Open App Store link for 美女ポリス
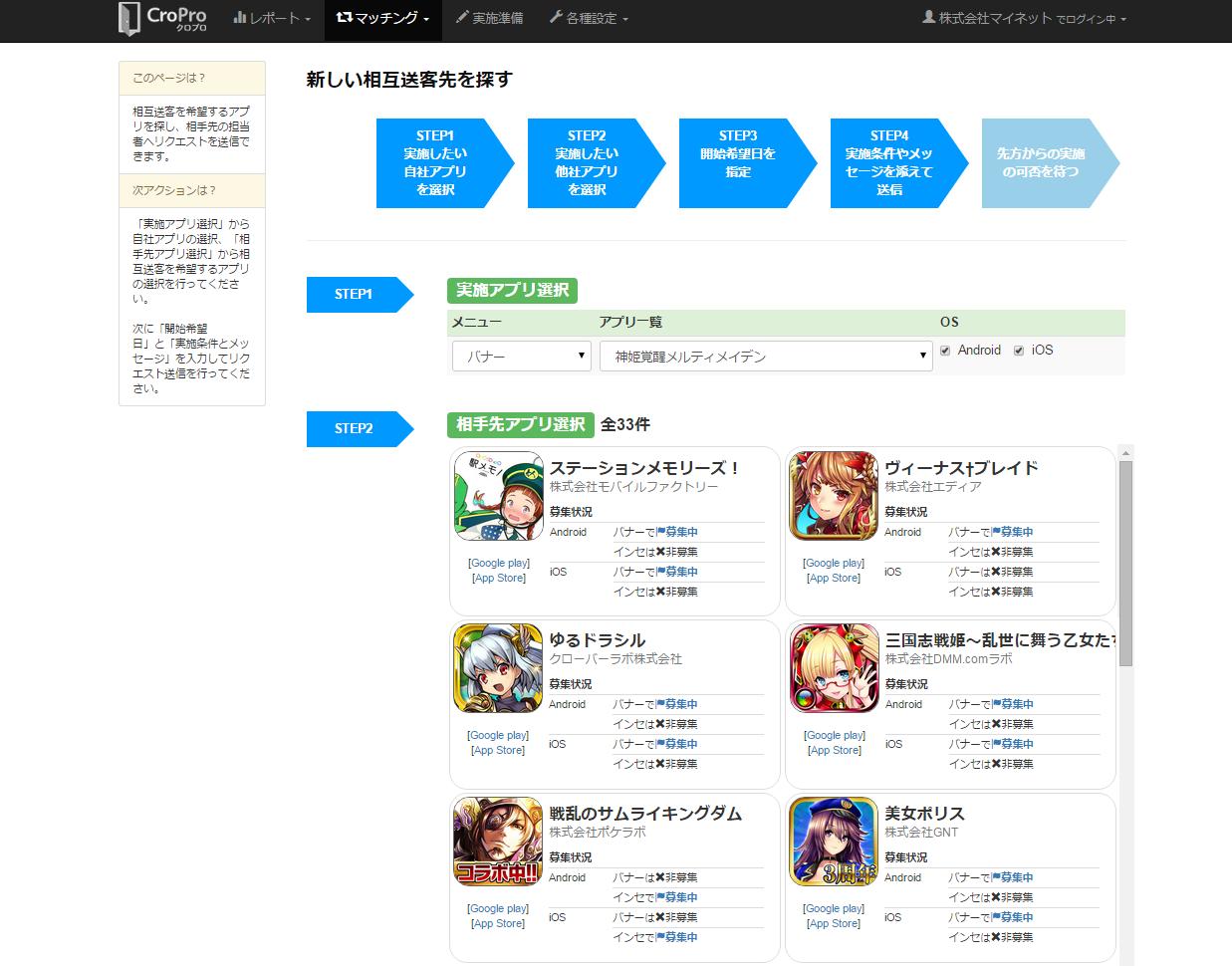Screen dimensions: 1232x966 coord(834,923)
